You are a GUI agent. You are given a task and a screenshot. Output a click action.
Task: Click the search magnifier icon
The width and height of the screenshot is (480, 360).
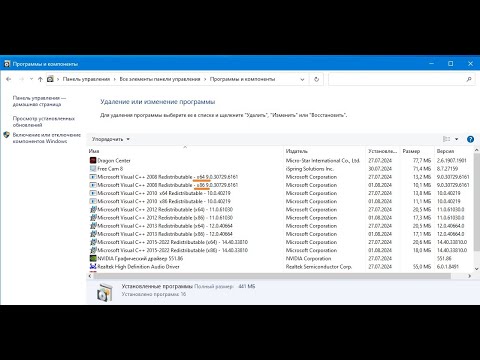click(469, 79)
